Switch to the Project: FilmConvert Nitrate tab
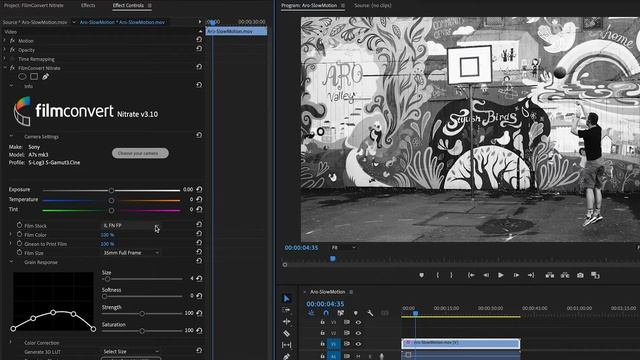Viewport: 640px width, 360px height. point(33,5)
